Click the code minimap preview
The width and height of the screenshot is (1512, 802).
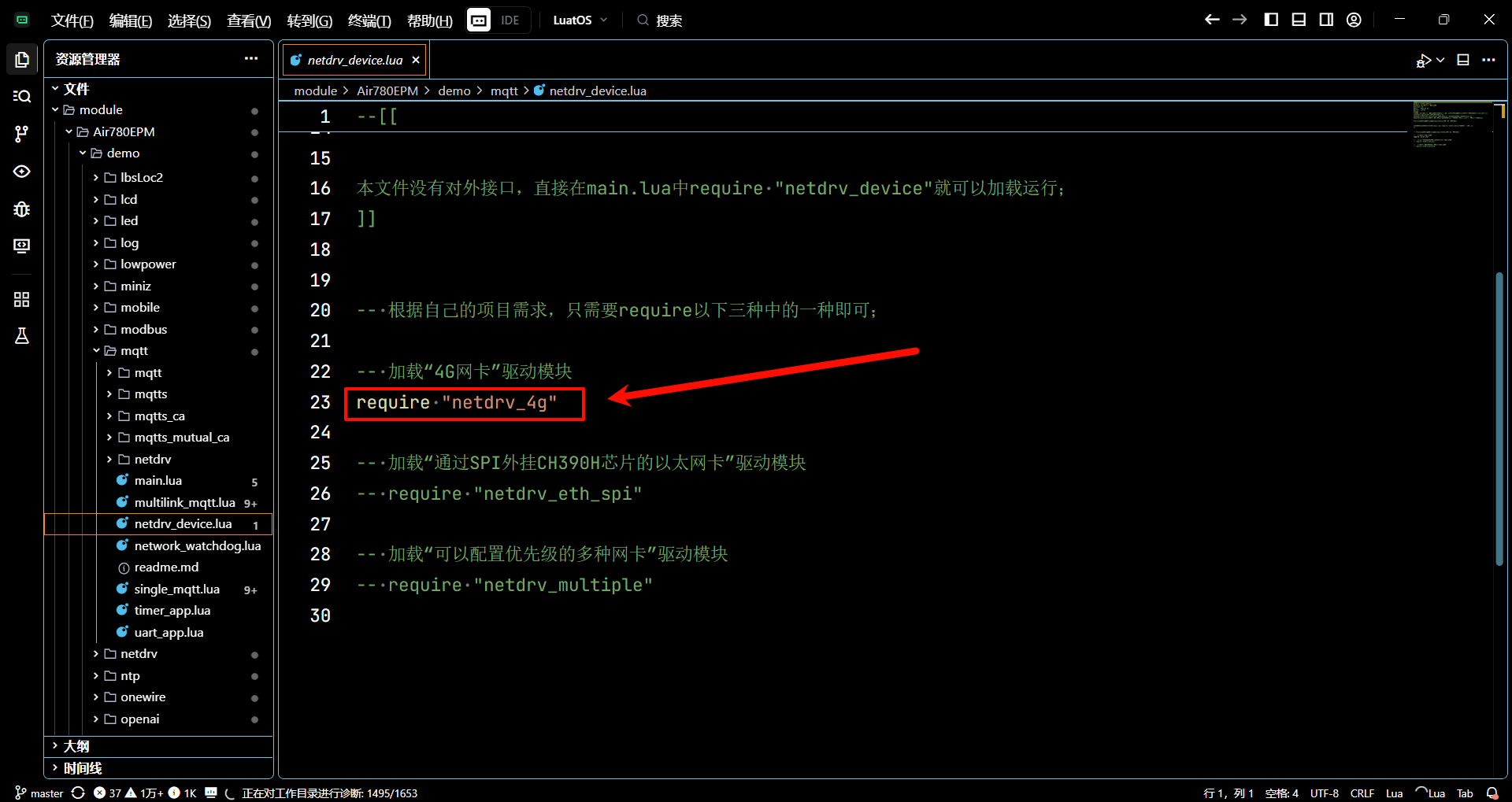pos(1449,124)
